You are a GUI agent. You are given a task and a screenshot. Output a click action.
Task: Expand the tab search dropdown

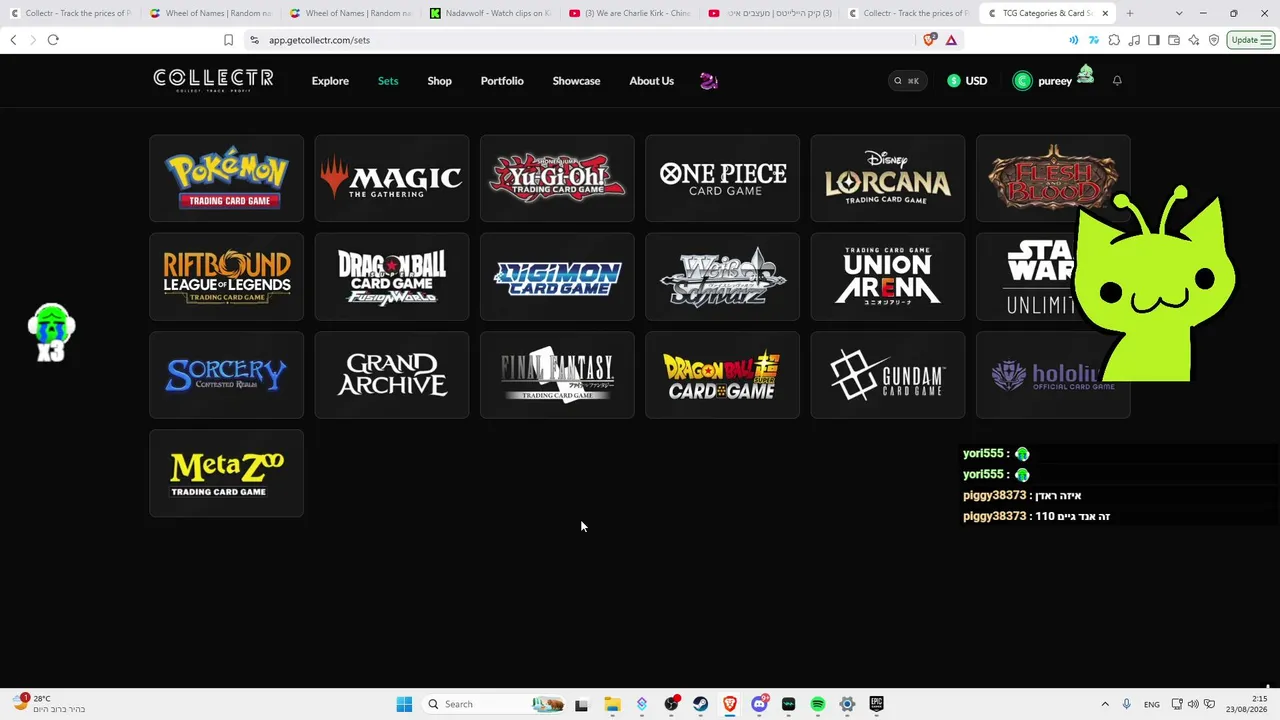coord(1179,13)
